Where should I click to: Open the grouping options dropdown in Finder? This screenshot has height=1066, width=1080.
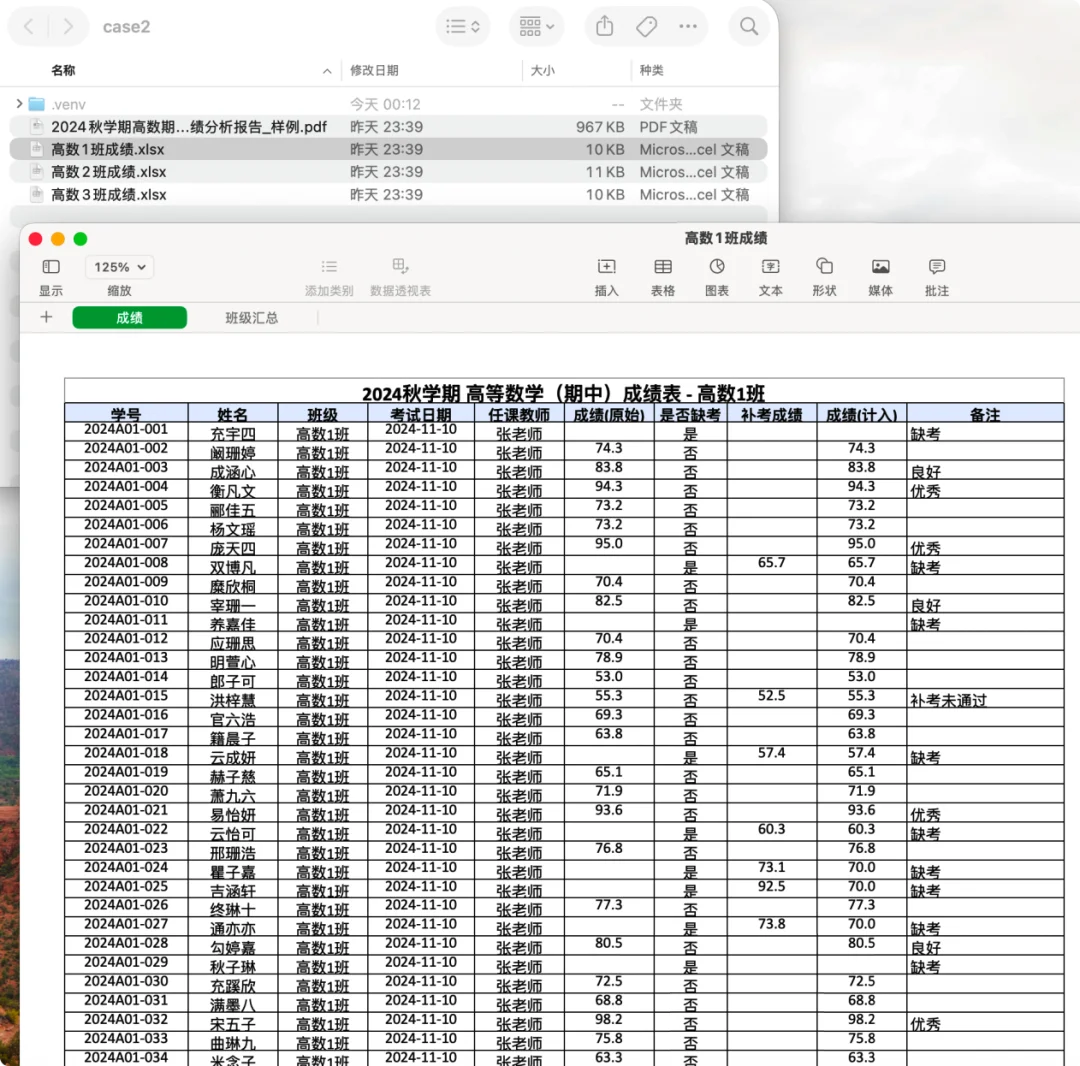[537, 26]
